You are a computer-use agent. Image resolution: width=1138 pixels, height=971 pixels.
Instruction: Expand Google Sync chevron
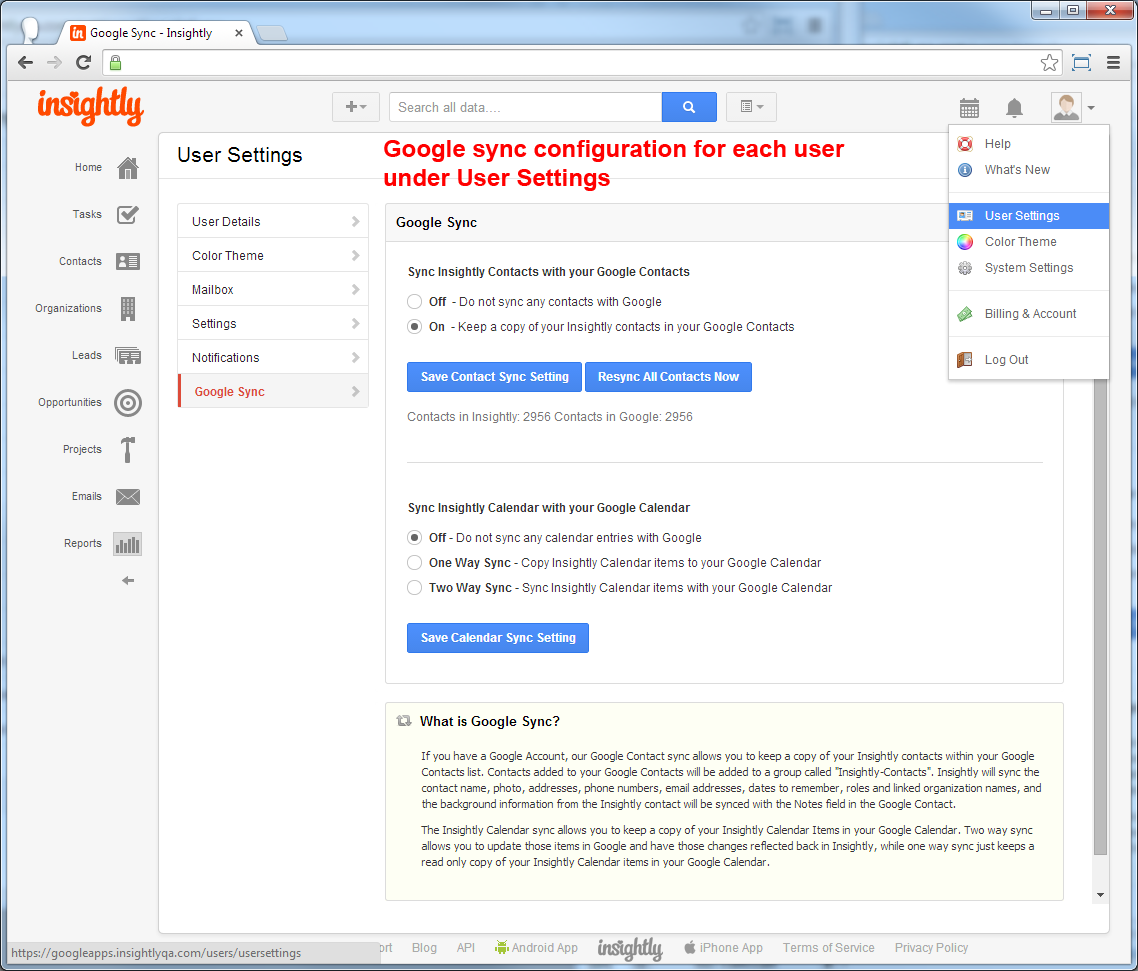click(x=356, y=392)
